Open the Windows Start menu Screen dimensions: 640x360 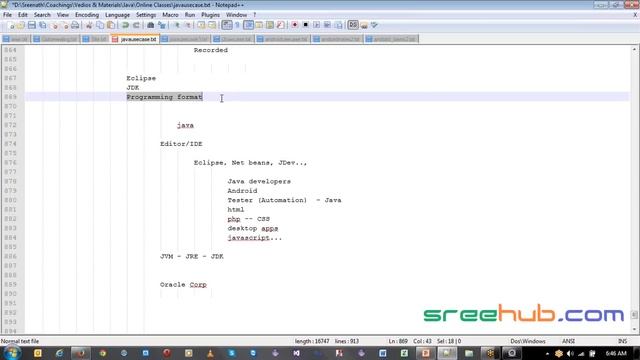12,353
